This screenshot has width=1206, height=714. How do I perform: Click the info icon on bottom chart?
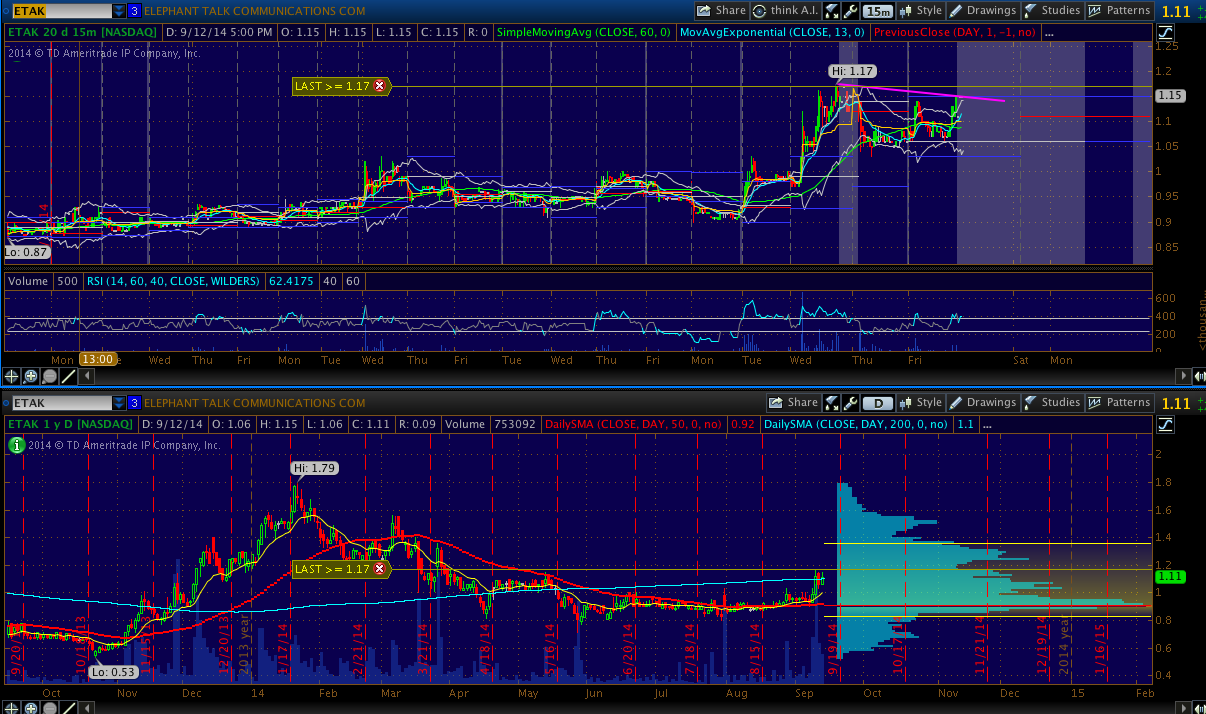coord(15,444)
